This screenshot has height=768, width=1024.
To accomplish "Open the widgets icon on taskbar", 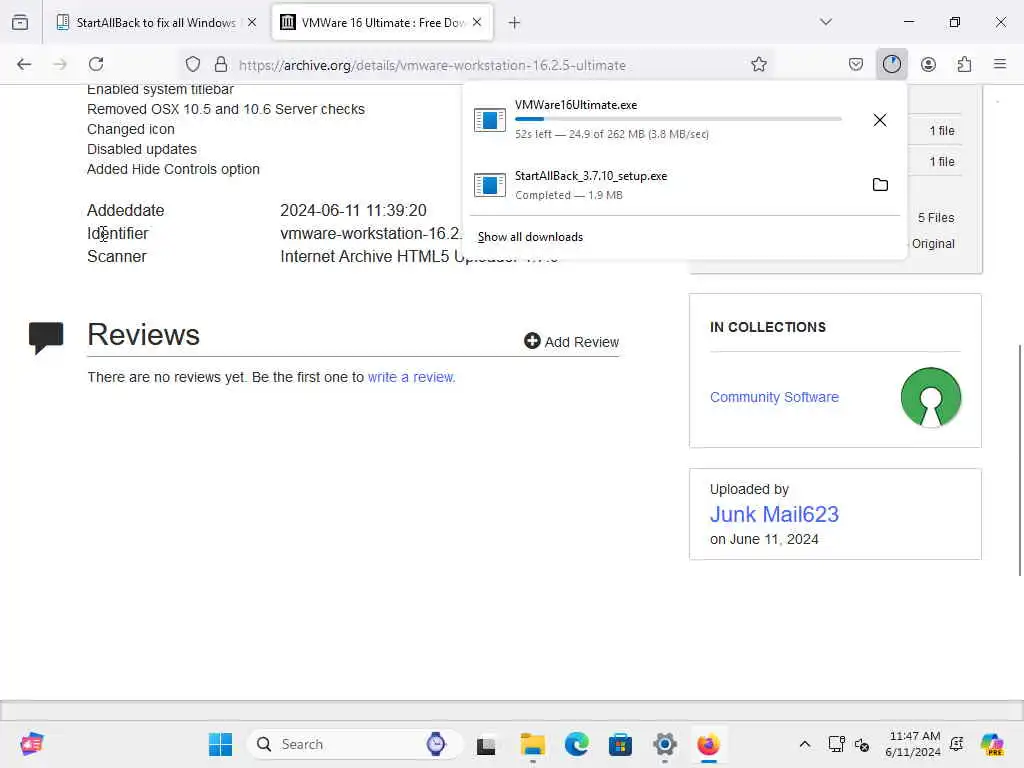I will coord(31,744).
